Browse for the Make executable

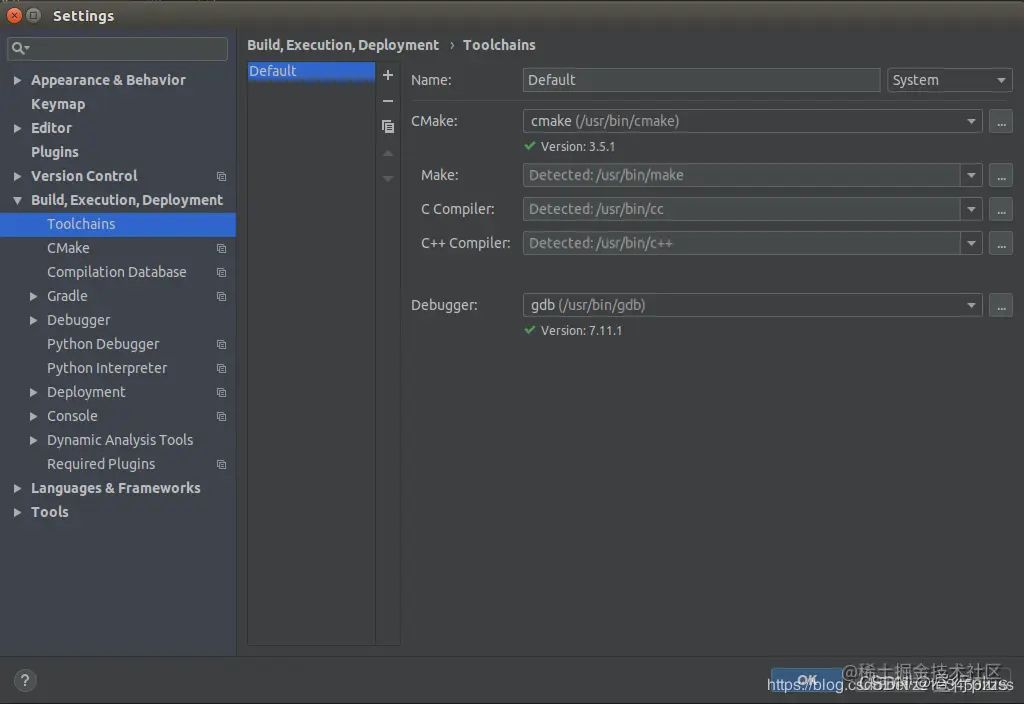point(1001,176)
